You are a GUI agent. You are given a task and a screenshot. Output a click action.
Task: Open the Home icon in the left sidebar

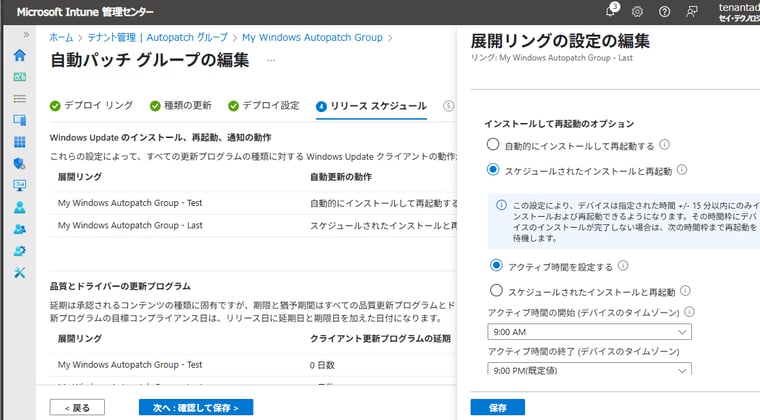coord(20,55)
